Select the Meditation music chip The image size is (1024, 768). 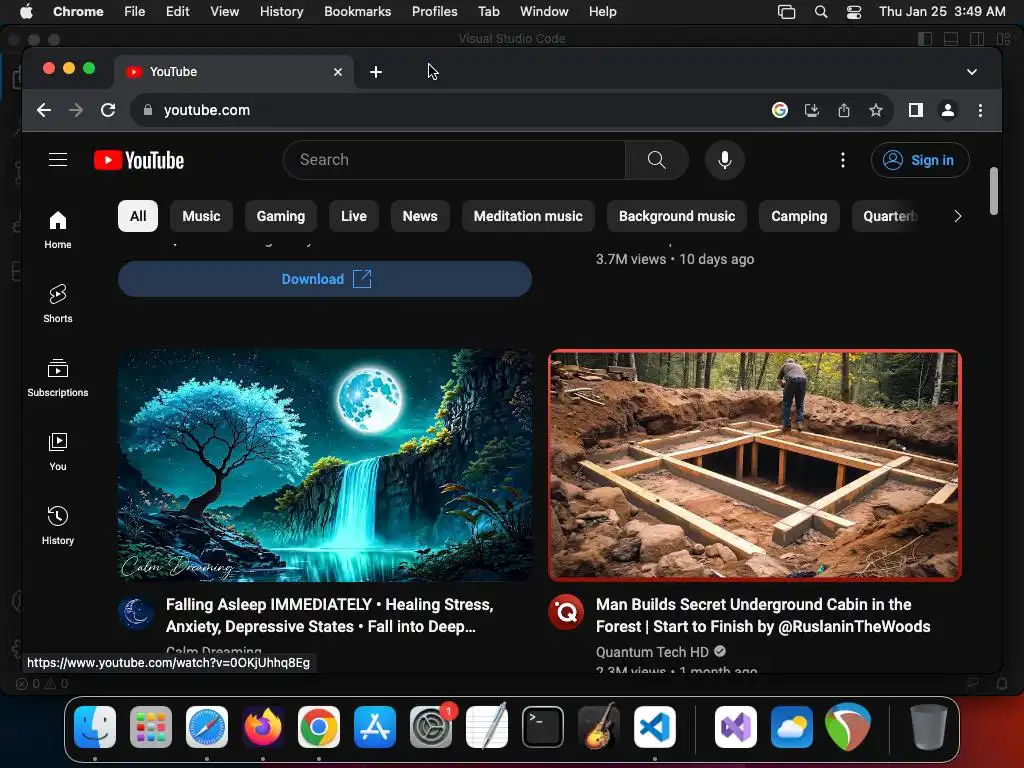[x=528, y=216]
